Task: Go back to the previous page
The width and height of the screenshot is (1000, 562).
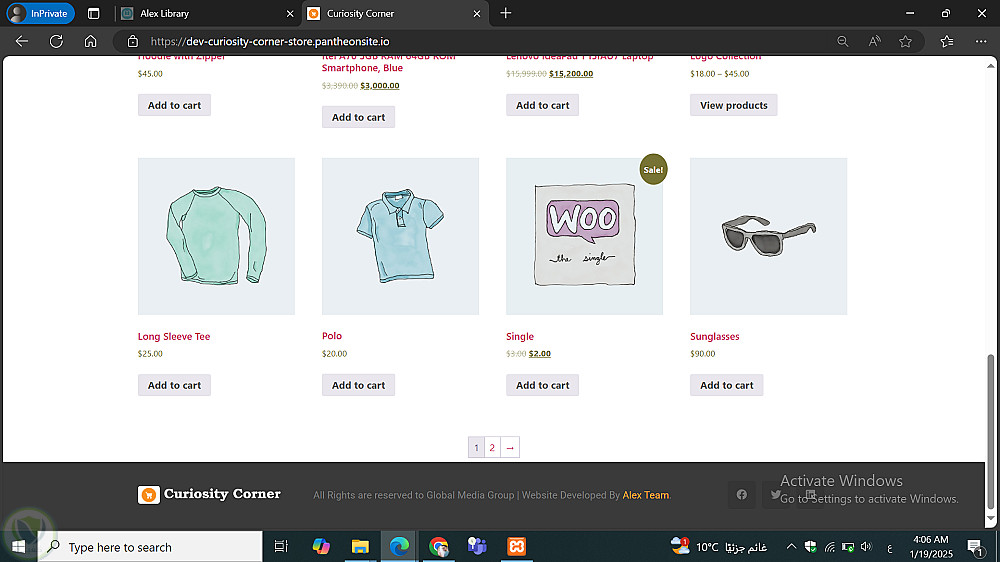Action: click(22, 41)
